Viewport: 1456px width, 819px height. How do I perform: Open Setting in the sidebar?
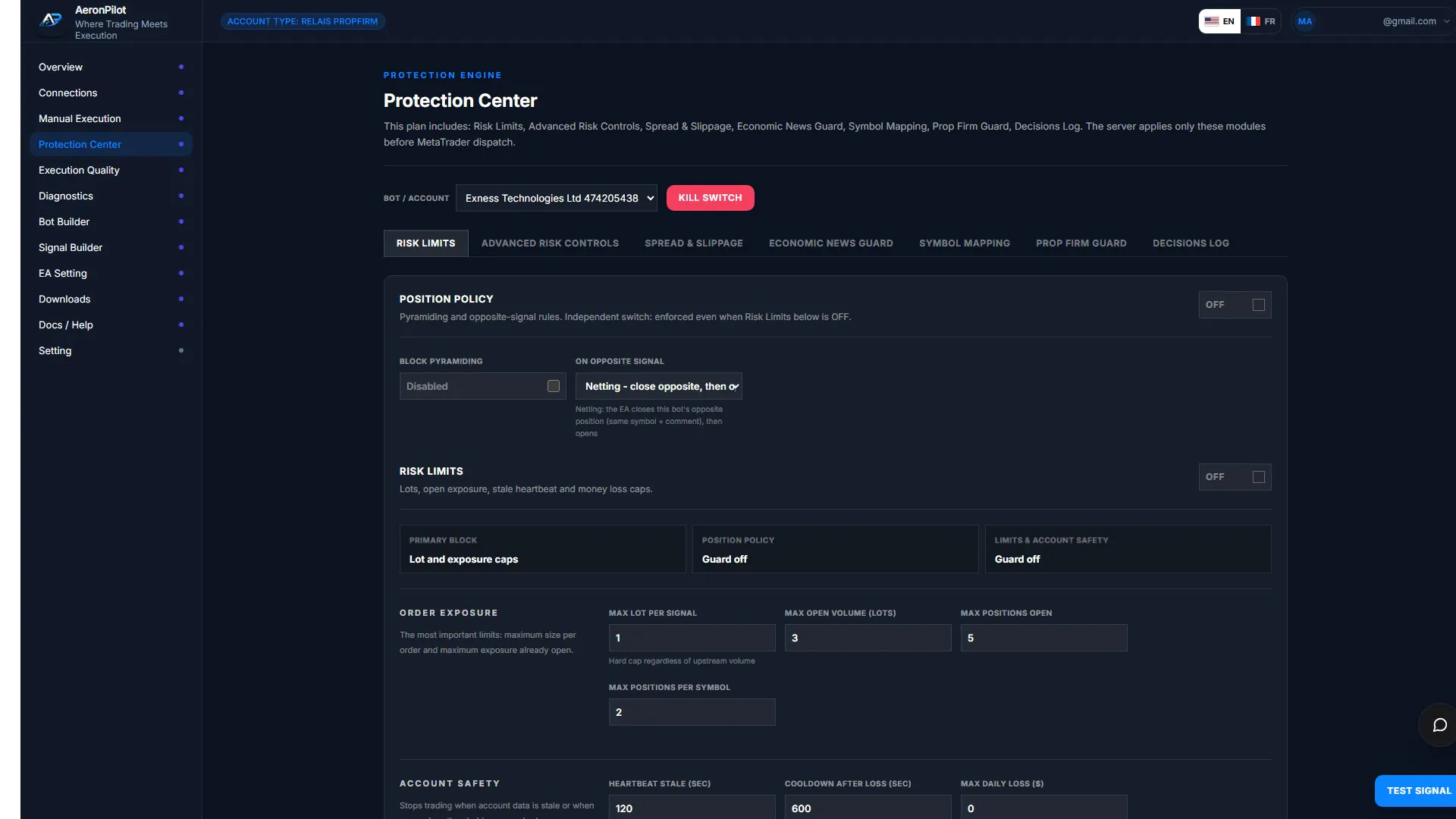(111, 350)
